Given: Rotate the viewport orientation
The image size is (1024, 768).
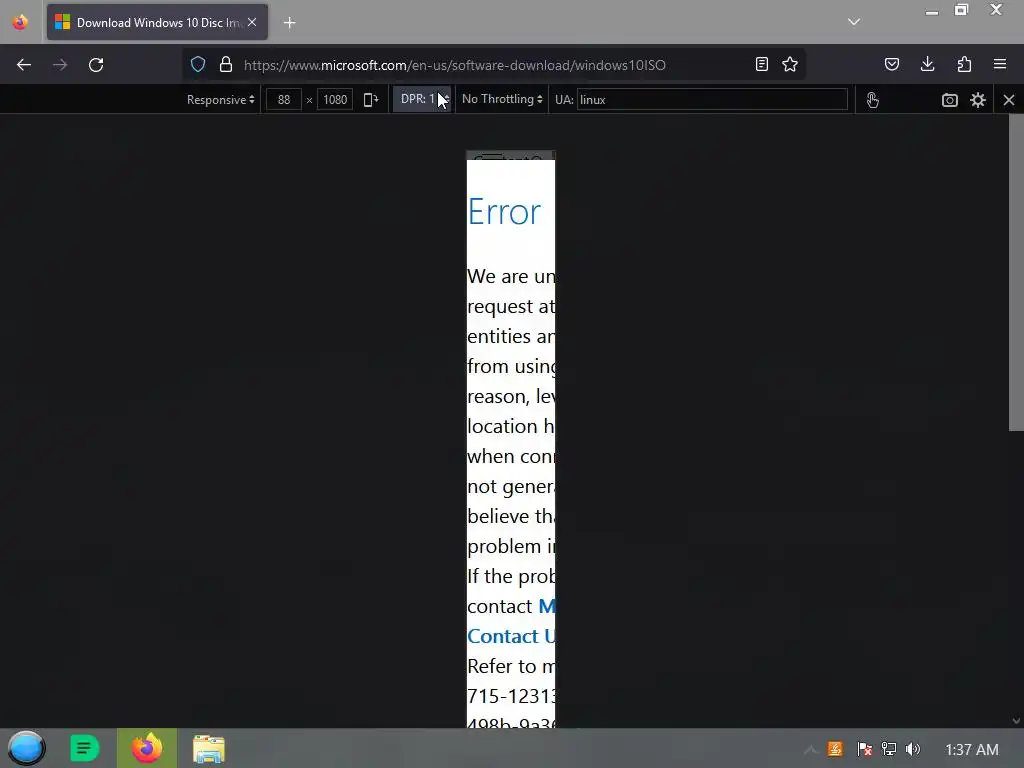Looking at the screenshot, I should coord(371,100).
